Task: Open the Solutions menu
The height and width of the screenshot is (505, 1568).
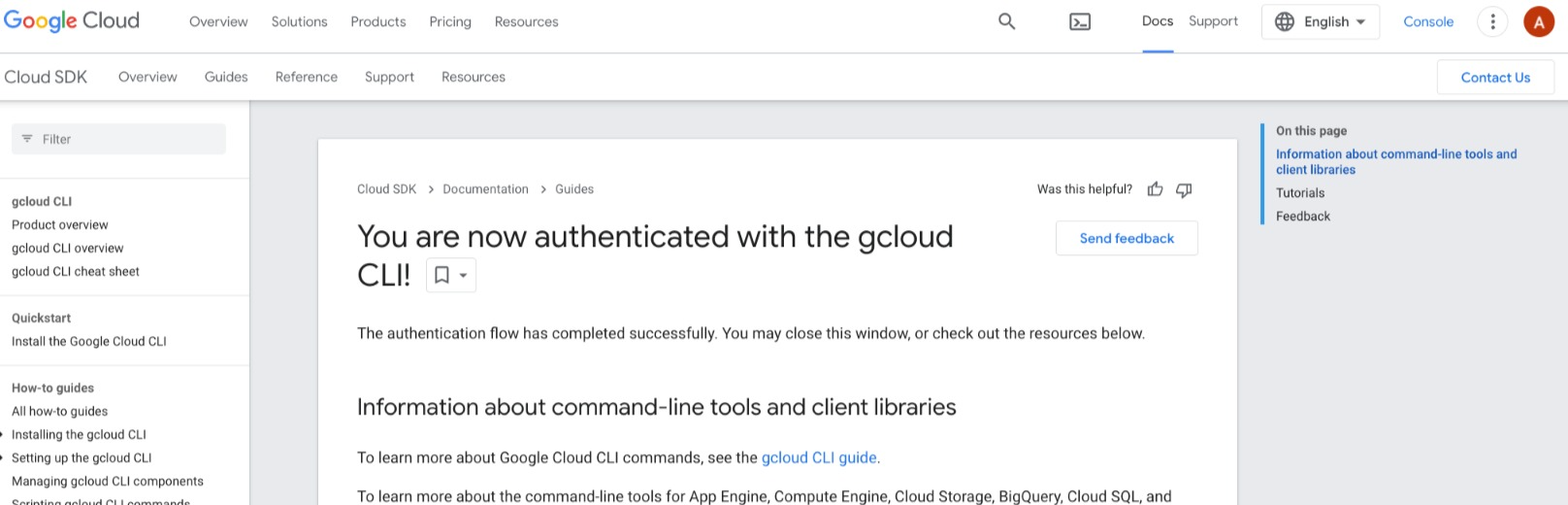Action: [299, 21]
